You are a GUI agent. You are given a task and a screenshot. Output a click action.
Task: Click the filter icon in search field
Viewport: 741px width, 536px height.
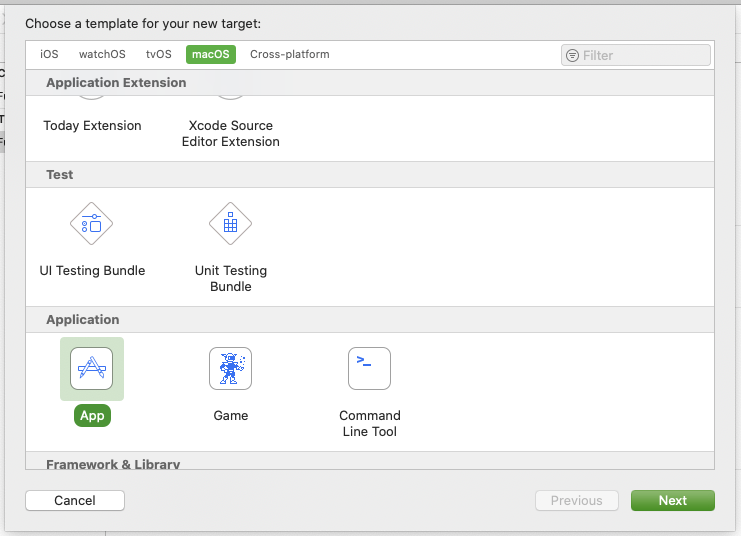point(572,56)
